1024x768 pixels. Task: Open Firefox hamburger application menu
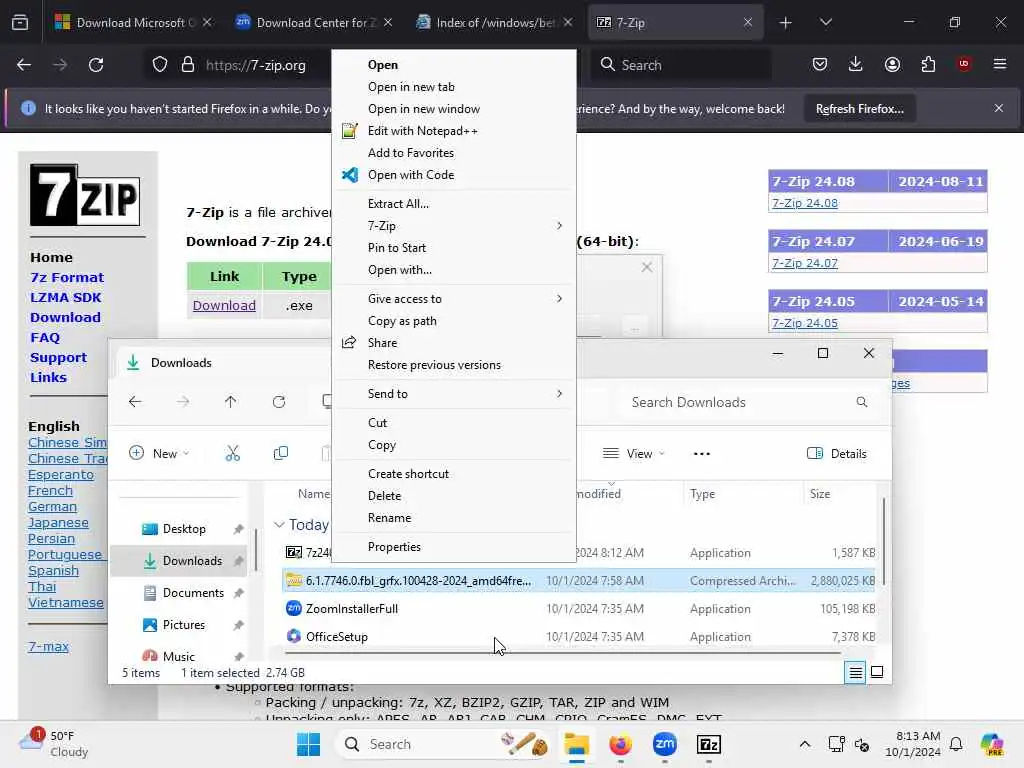point(1000,64)
